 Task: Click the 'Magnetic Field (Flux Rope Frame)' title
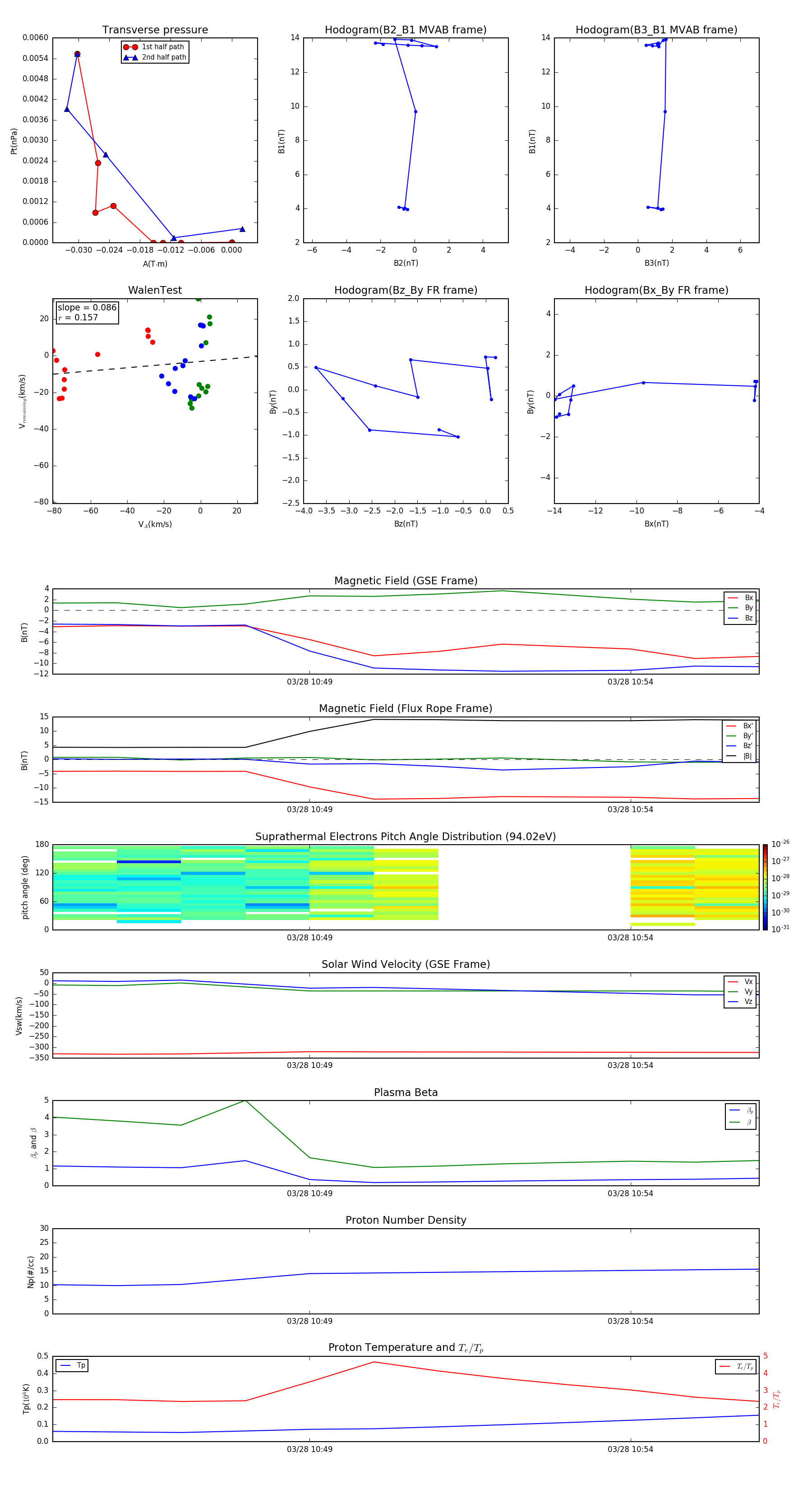406,709
